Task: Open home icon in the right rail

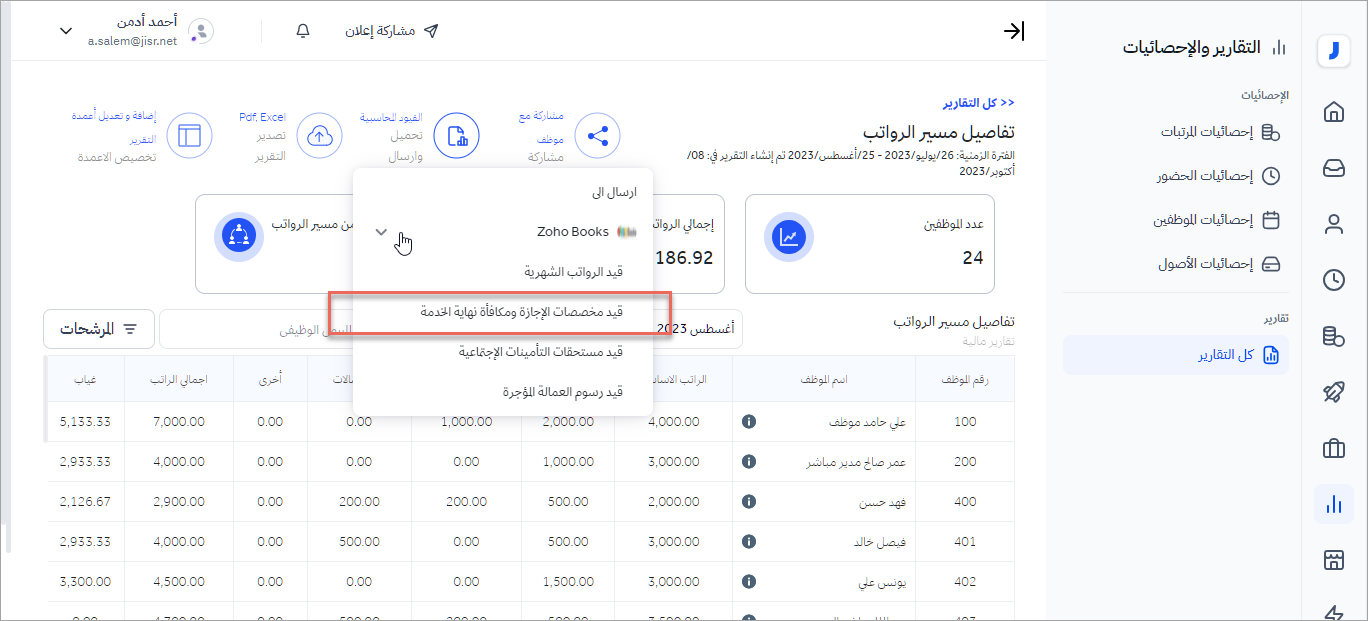Action: (x=1333, y=112)
